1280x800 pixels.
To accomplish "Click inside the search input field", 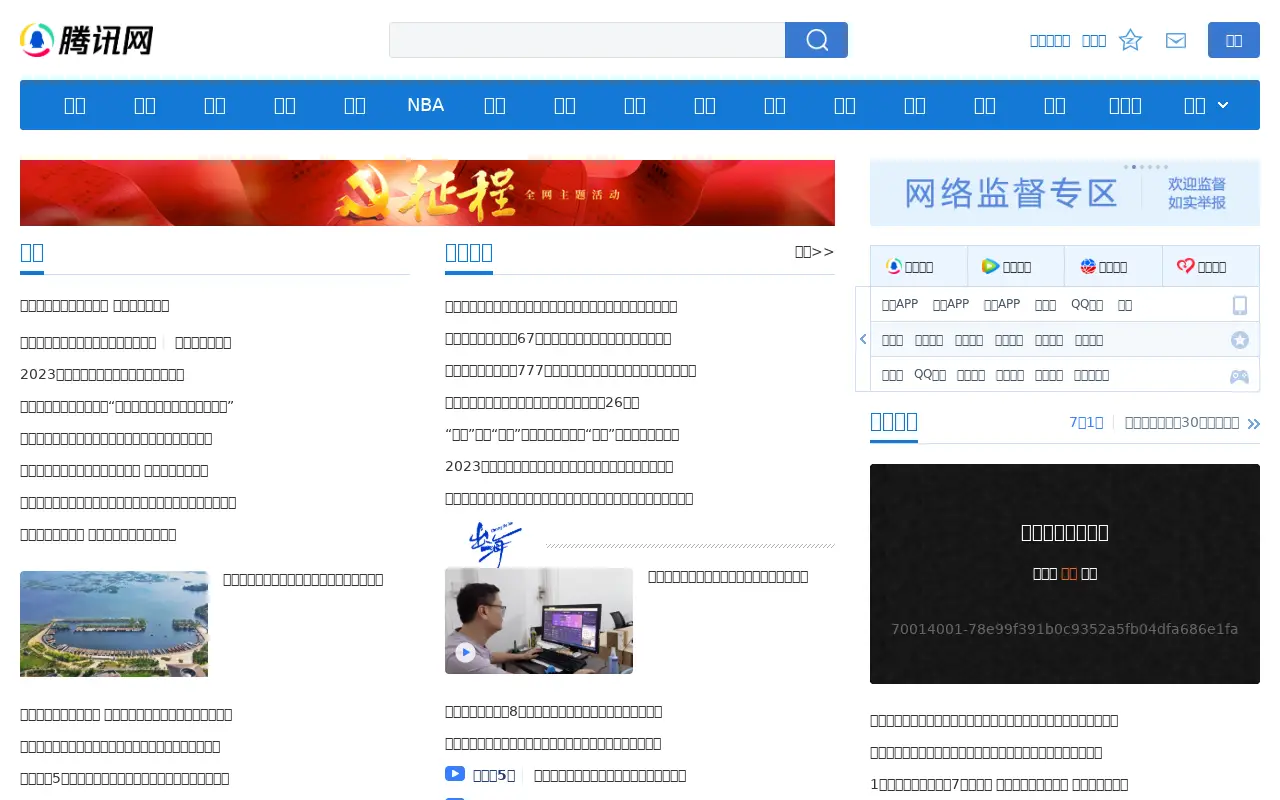I will point(587,40).
